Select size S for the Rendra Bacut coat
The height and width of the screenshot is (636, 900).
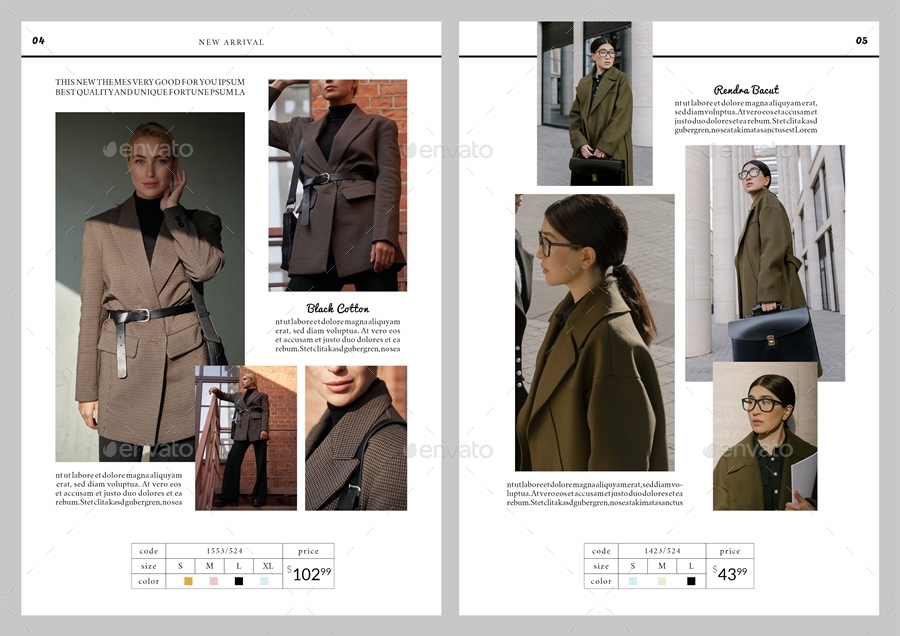click(633, 566)
